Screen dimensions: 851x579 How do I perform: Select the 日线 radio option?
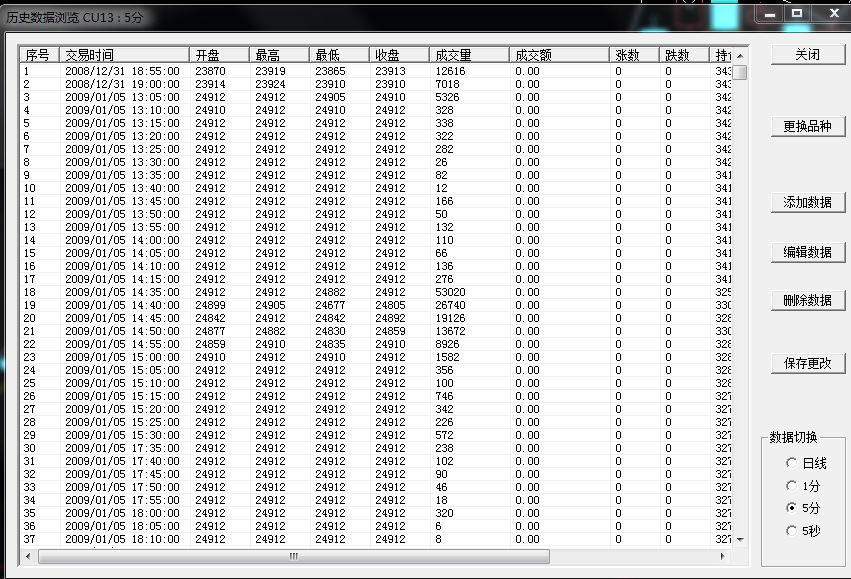(x=792, y=463)
